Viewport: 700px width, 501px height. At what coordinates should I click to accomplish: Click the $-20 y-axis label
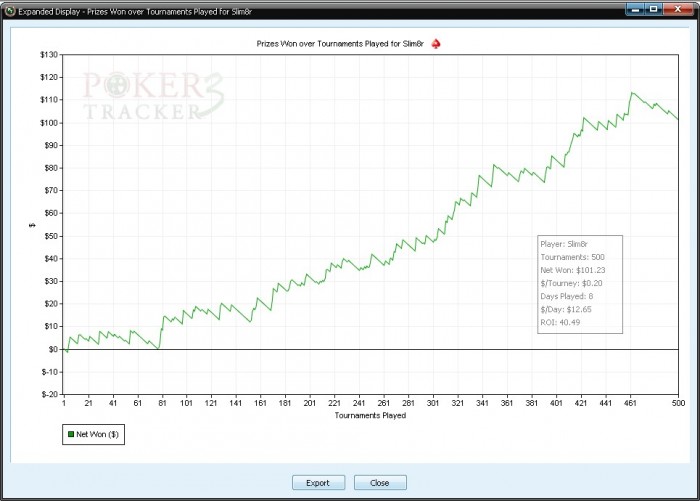tap(50, 394)
